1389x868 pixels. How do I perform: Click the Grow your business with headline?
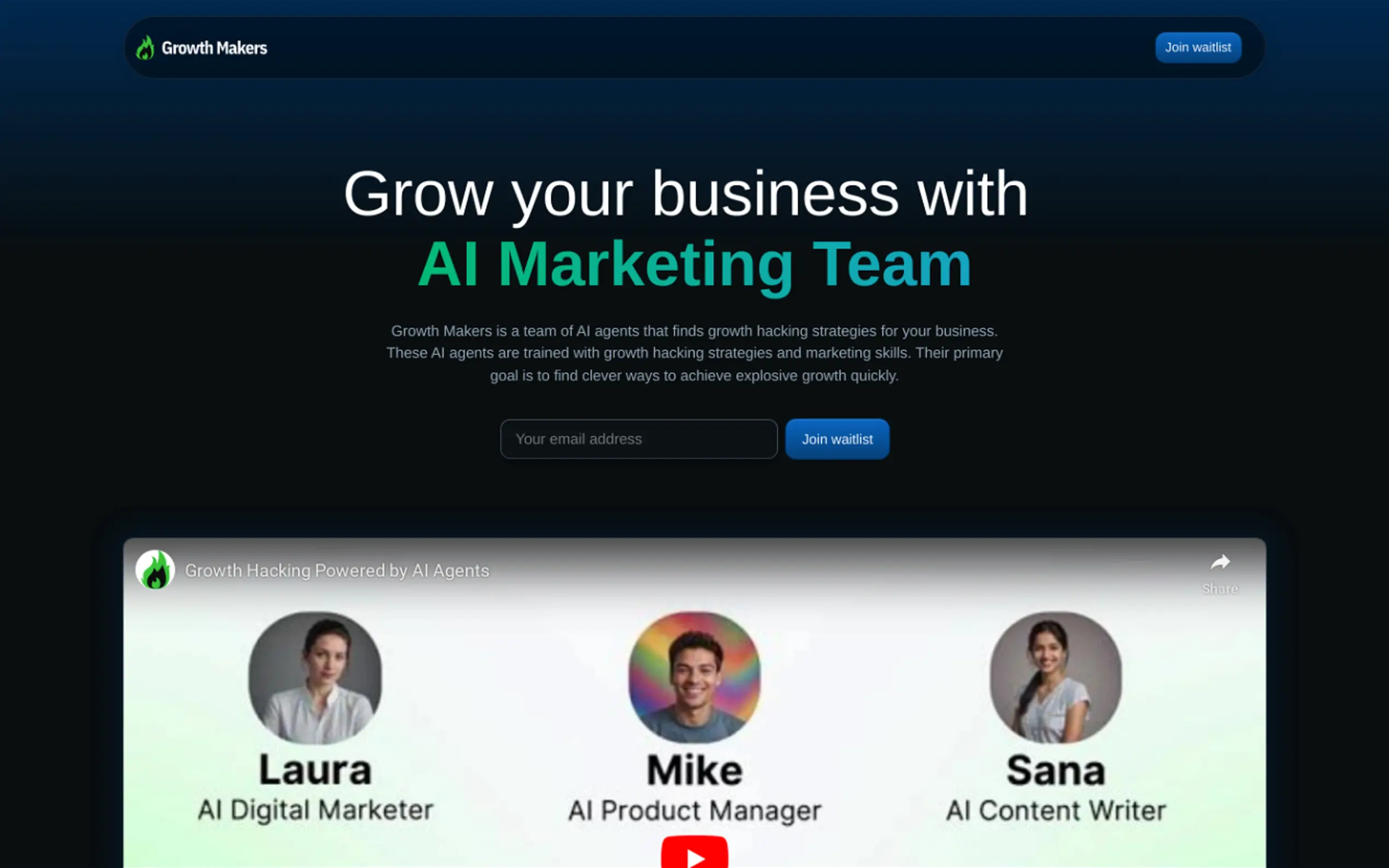click(x=686, y=195)
